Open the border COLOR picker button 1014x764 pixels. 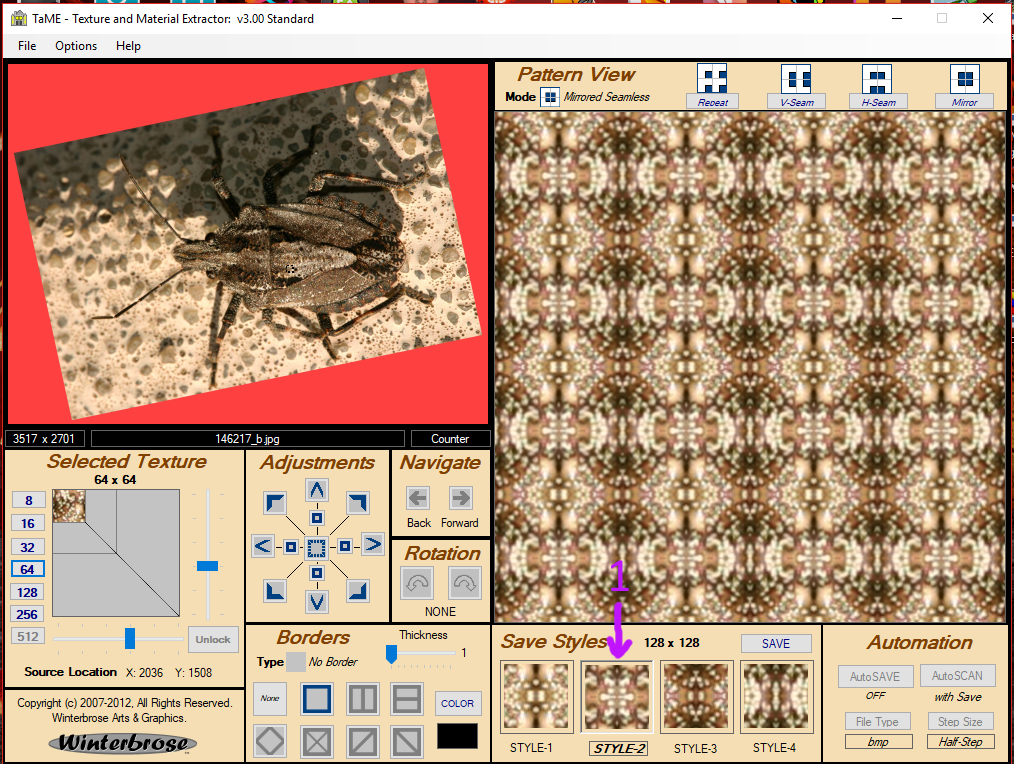tap(457, 703)
